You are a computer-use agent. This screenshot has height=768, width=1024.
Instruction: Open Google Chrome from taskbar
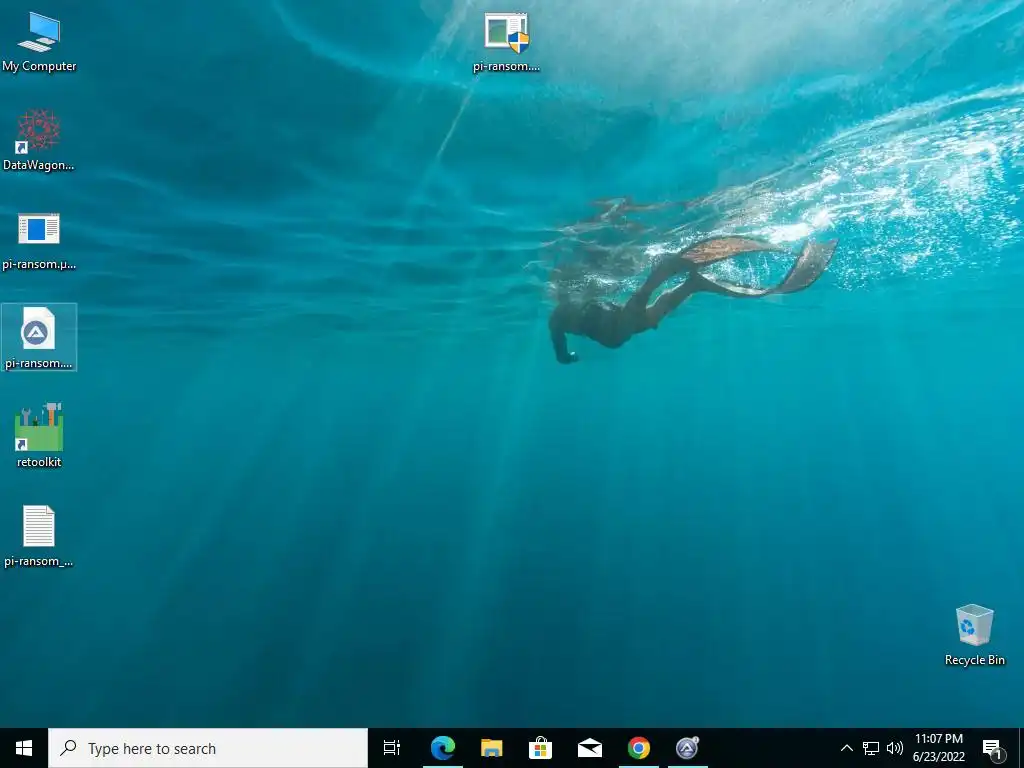639,748
